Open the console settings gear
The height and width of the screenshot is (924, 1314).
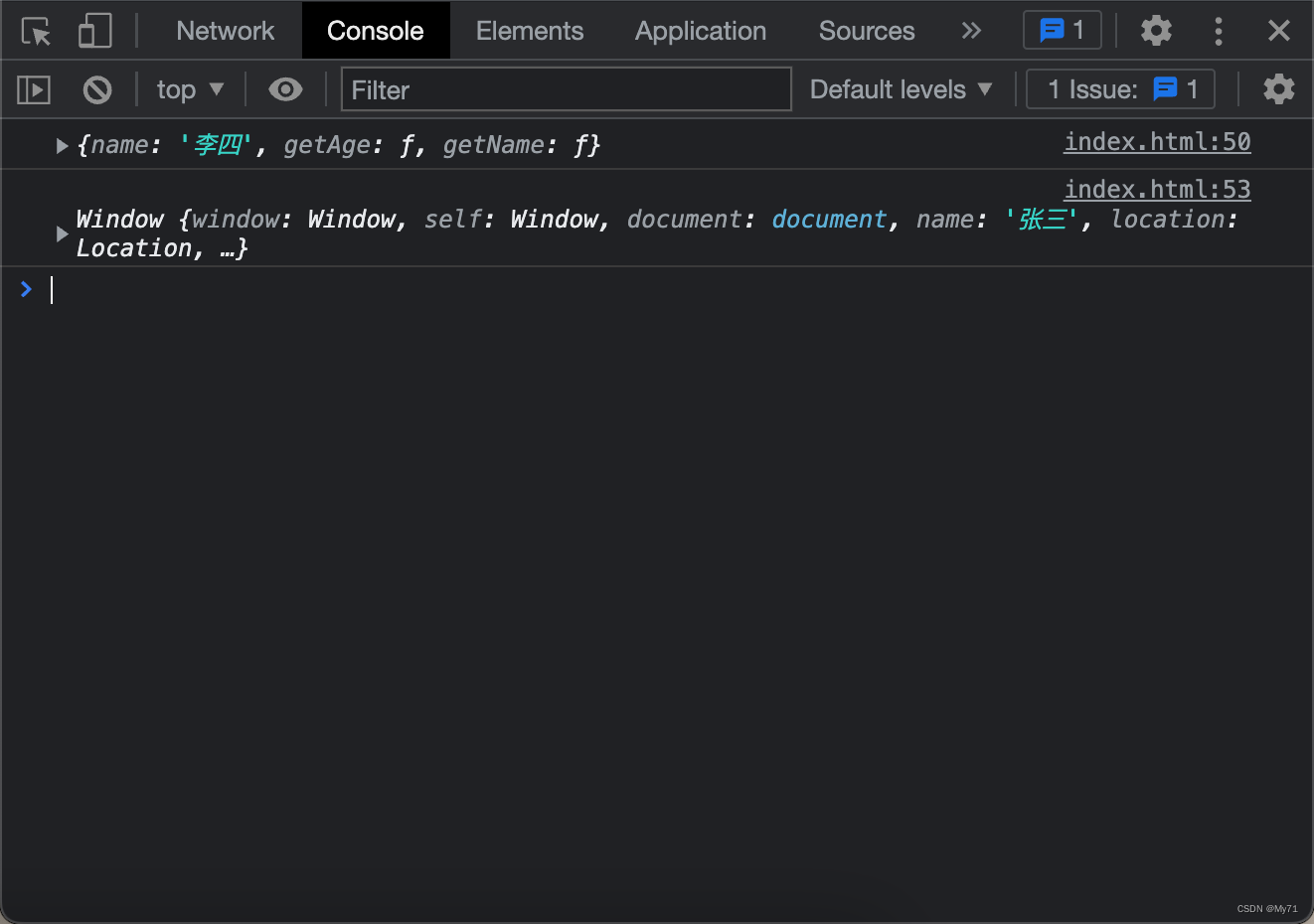[1278, 89]
